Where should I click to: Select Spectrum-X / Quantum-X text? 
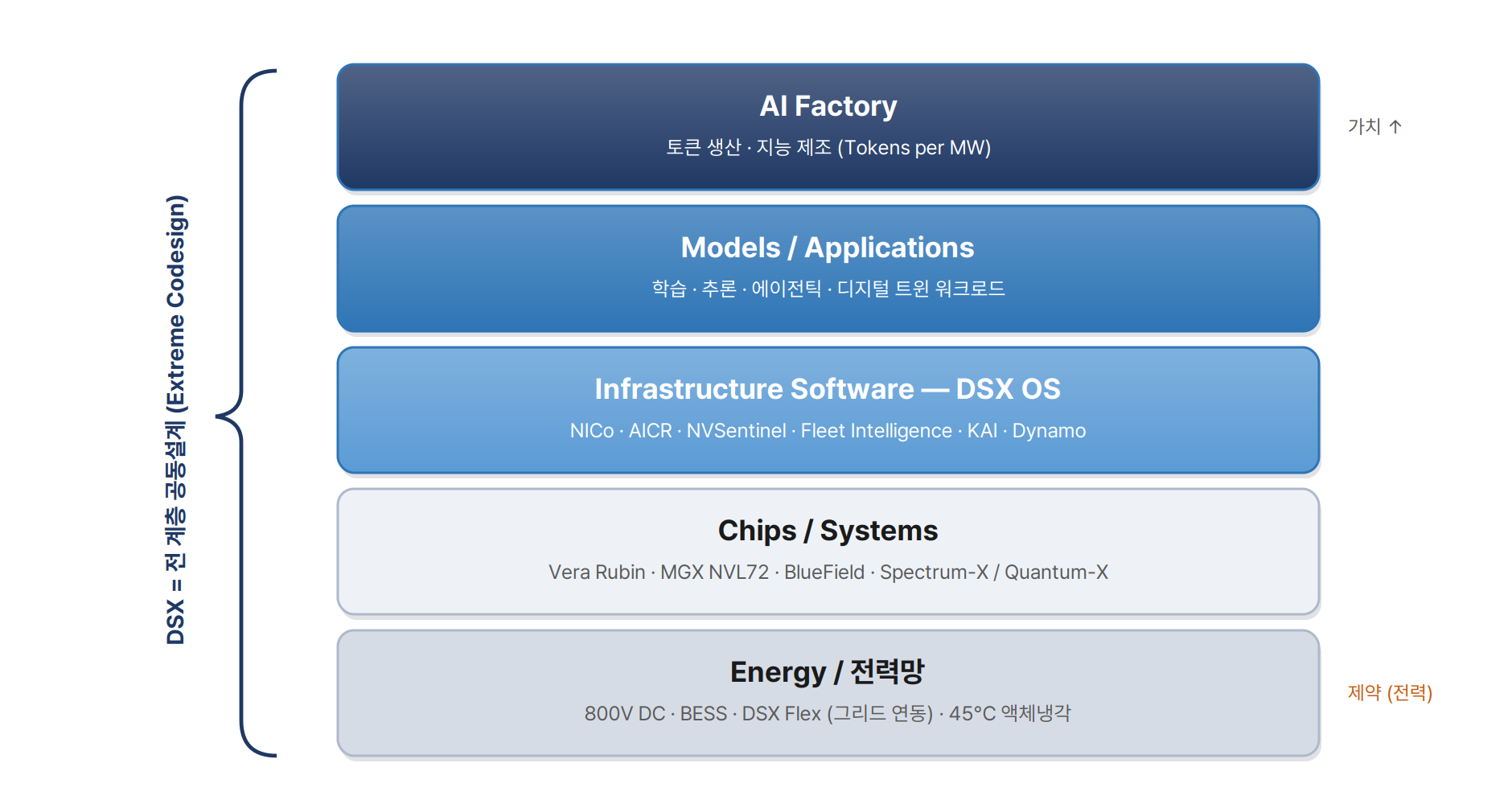click(x=994, y=572)
